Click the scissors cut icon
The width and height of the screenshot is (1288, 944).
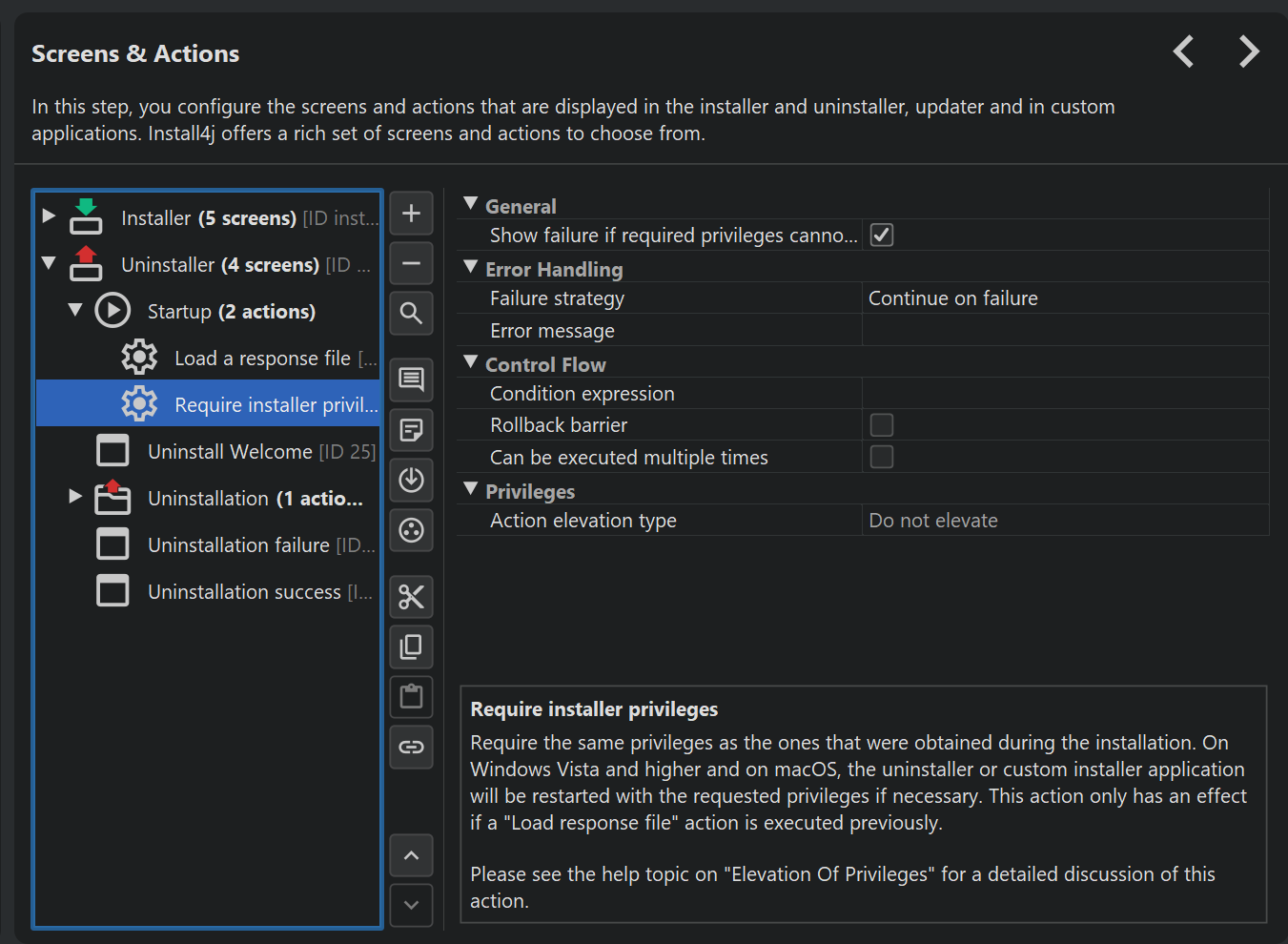[x=411, y=597]
